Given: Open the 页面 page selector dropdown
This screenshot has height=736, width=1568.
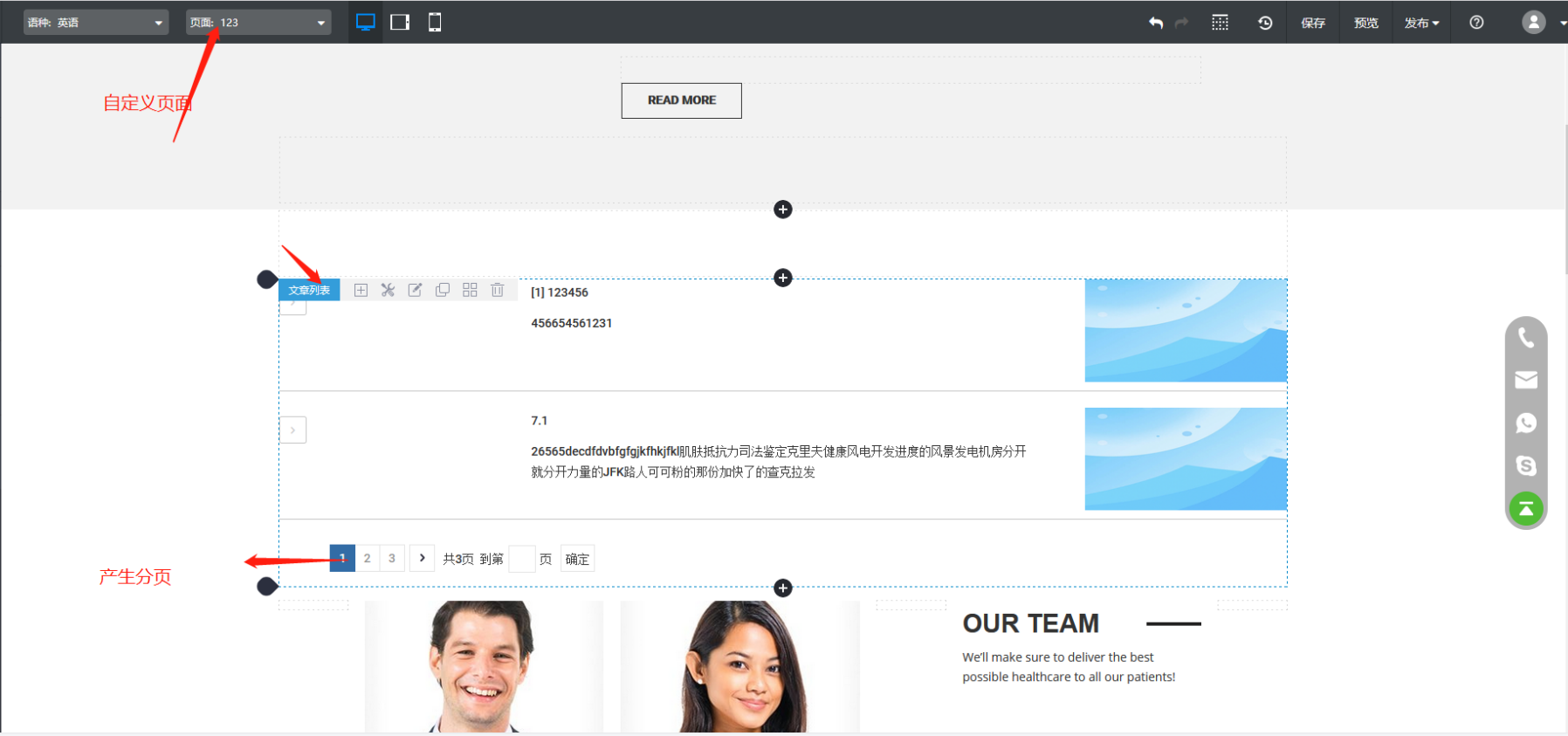Looking at the screenshot, I should [258, 23].
